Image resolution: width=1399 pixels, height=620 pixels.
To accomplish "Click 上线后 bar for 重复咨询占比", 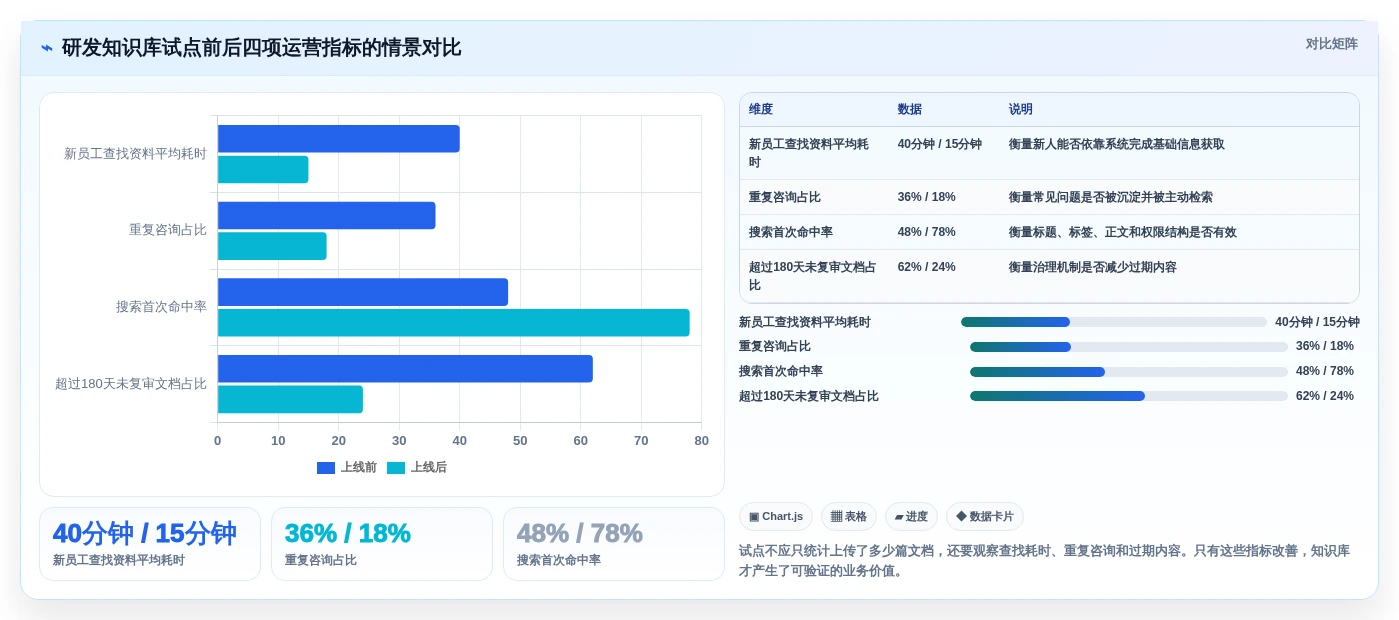I will 272,246.
